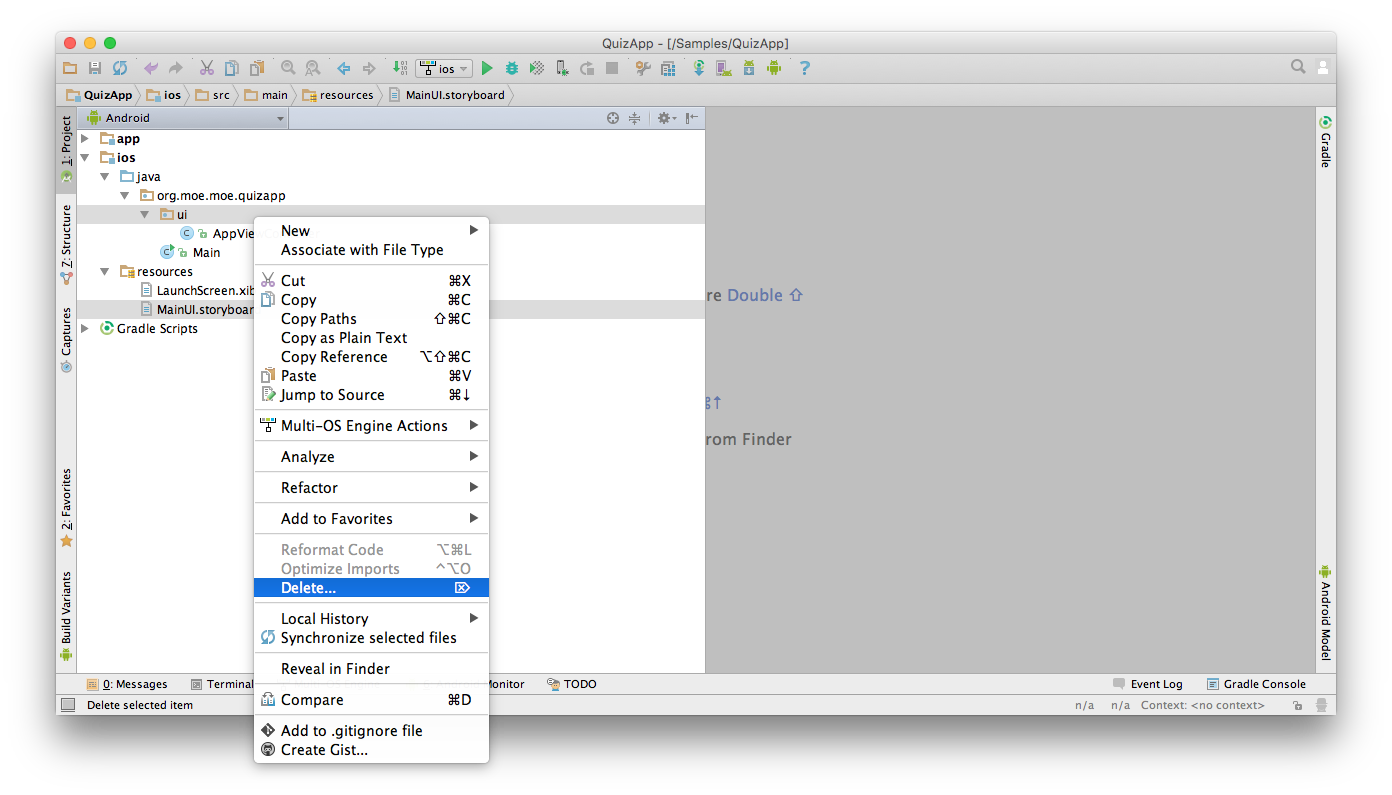
Task: Click the Hide project panel icon
Action: pos(692,118)
